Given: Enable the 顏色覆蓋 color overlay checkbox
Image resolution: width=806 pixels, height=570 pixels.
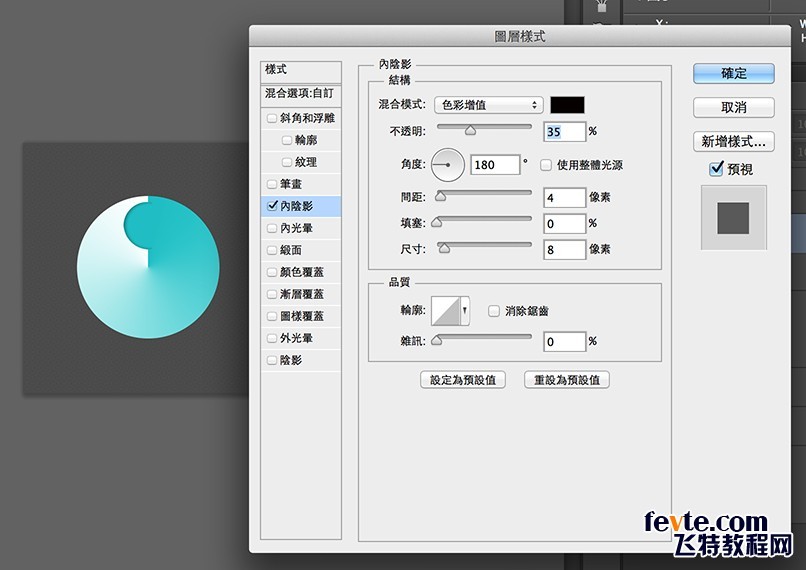Looking at the screenshot, I should click(x=272, y=272).
